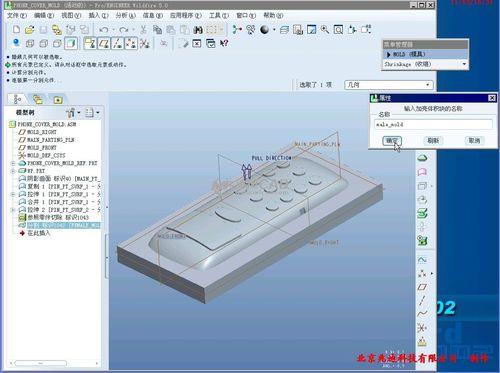Click the datum axis tool in right toolbar
The image size is (500, 373).
tap(422, 300)
